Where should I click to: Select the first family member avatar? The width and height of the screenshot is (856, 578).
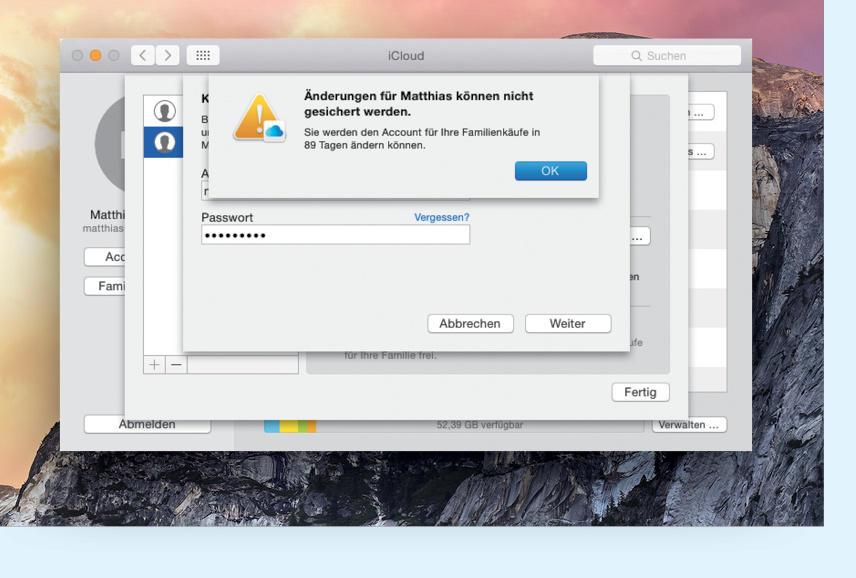[x=164, y=111]
